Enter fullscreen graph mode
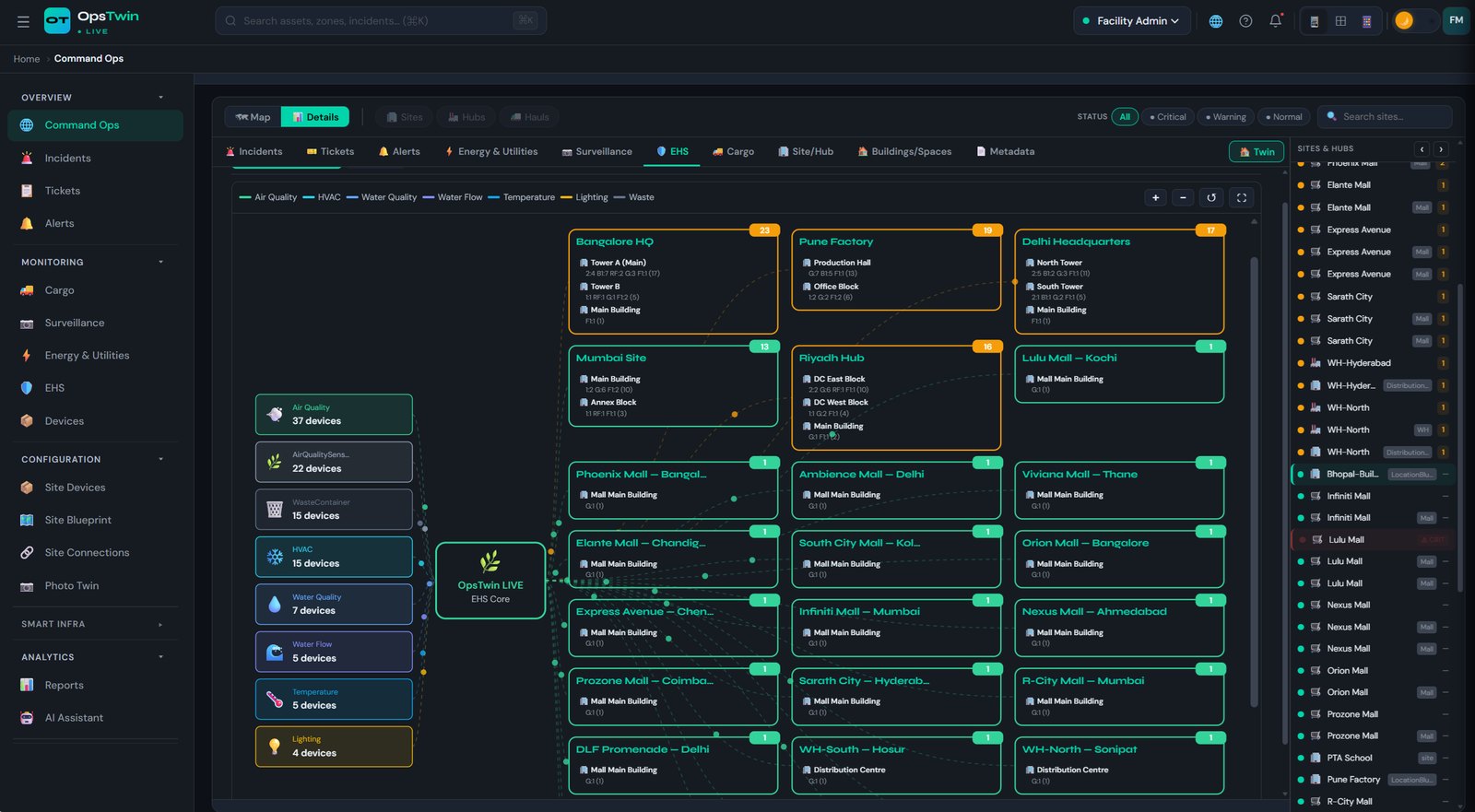The width and height of the screenshot is (1475, 812). [x=1241, y=197]
